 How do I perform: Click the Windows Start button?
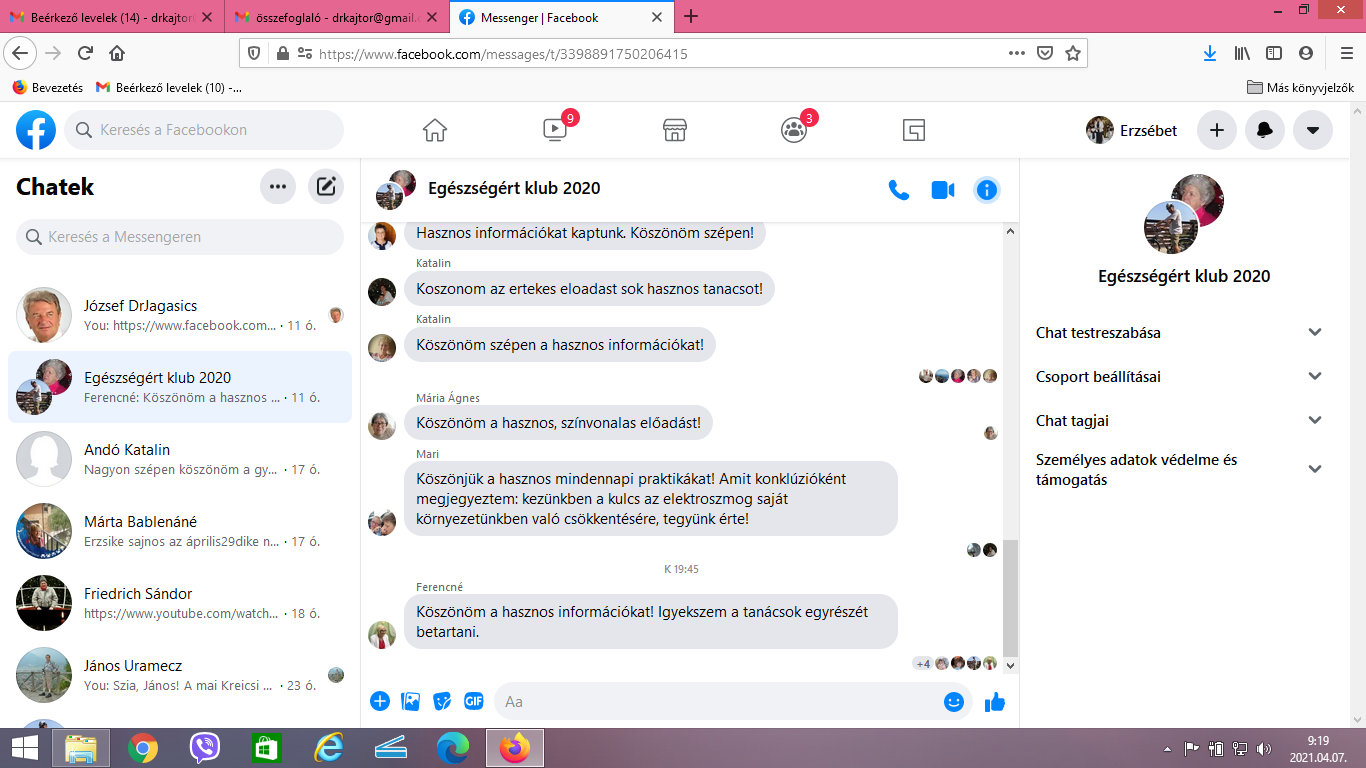pyautogui.click(x=24, y=748)
